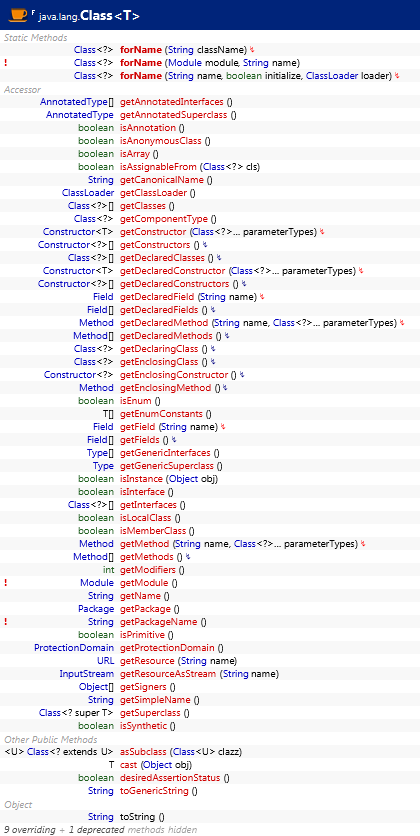
Task: Click the exclamation marker beside forName Module row
Action: 5,63
